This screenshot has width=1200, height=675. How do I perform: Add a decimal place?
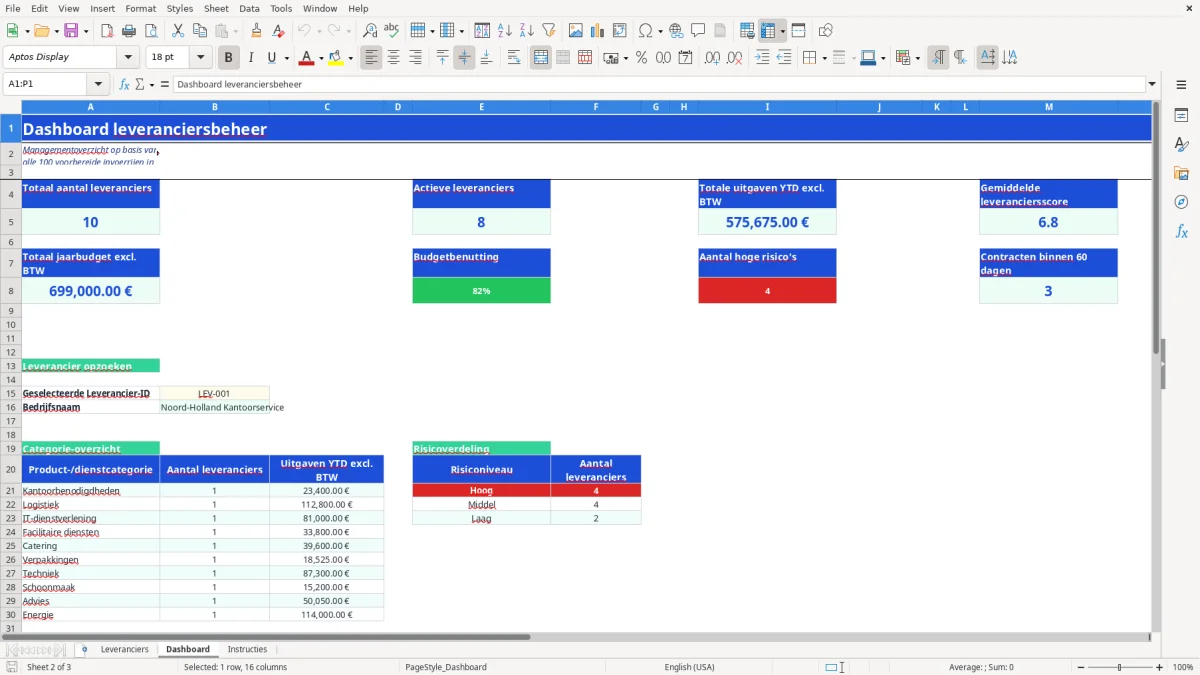(x=712, y=58)
